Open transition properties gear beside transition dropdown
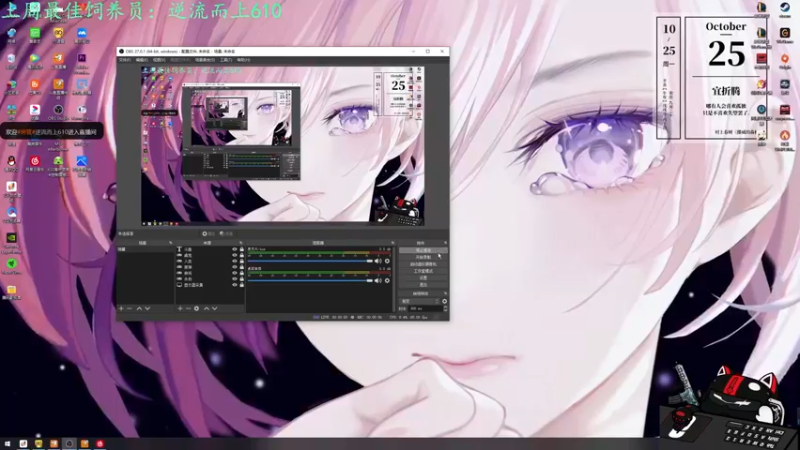Viewport: 800px width, 450px height. pos(444,302)
